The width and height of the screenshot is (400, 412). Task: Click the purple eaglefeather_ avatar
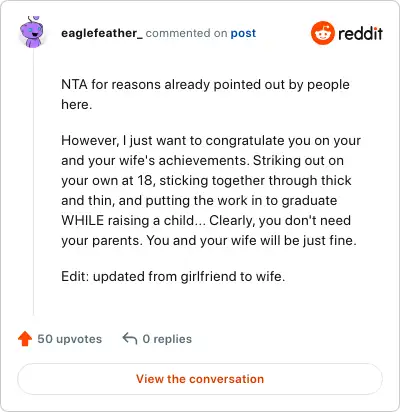[31, 32]
